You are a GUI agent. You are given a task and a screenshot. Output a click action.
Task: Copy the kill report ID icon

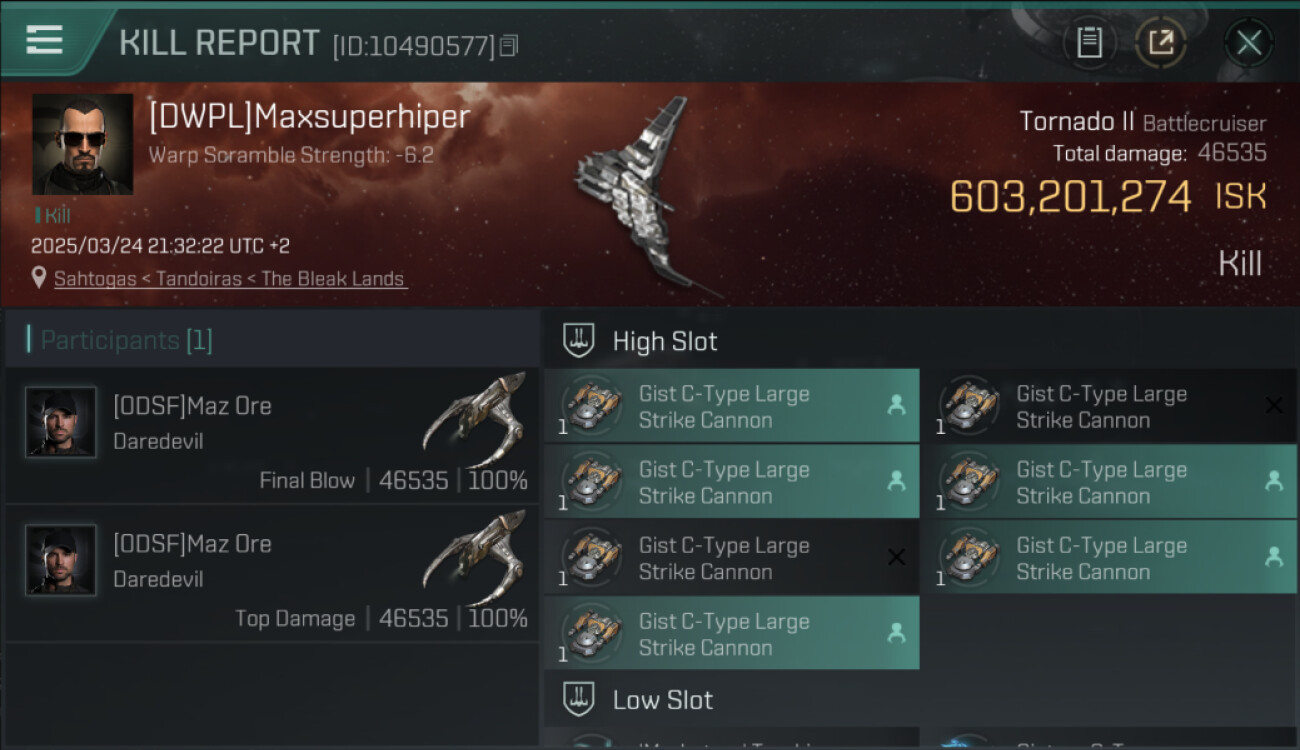(x=509, y=46)
